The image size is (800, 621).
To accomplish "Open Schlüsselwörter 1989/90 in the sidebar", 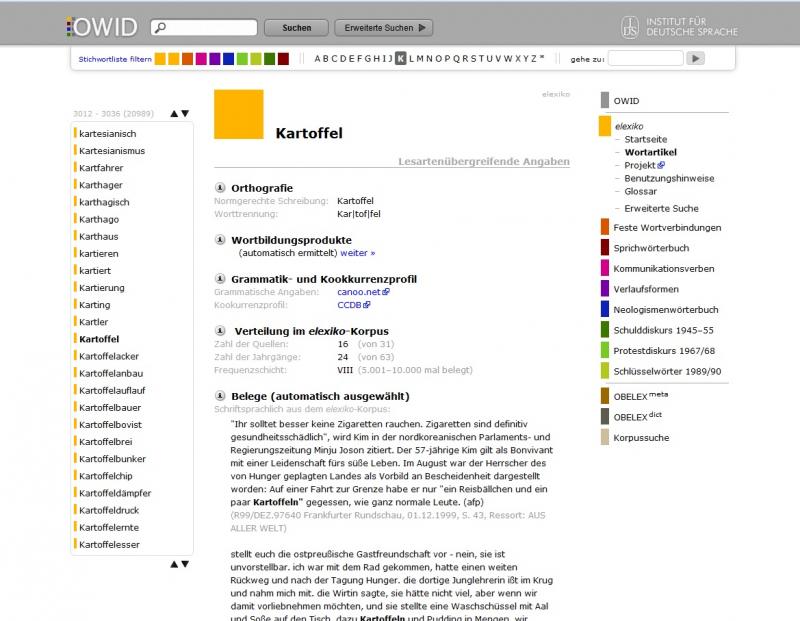I will 667,371.
